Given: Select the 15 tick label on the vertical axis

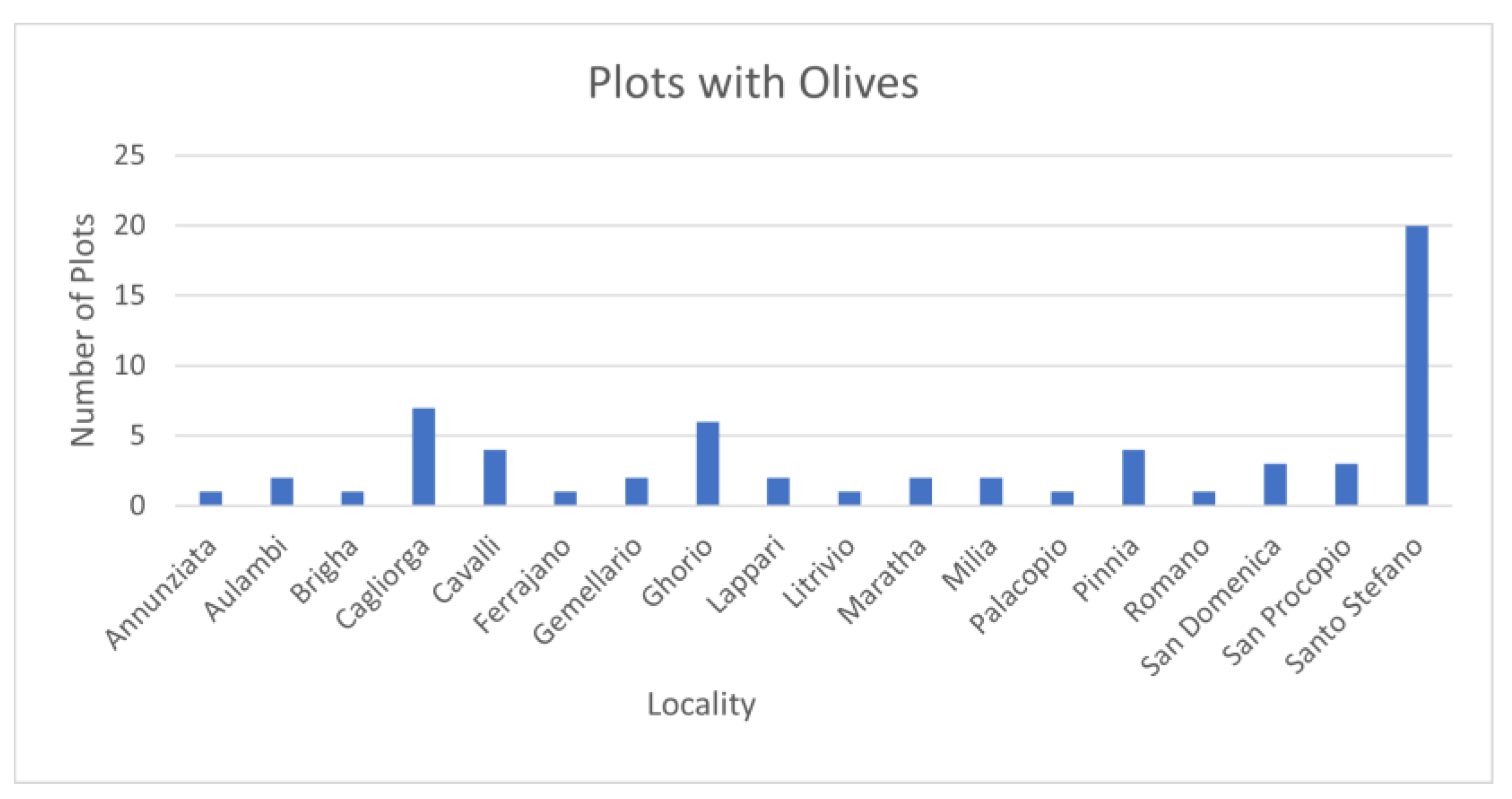Looking at the screenshot, I should 130,296.
